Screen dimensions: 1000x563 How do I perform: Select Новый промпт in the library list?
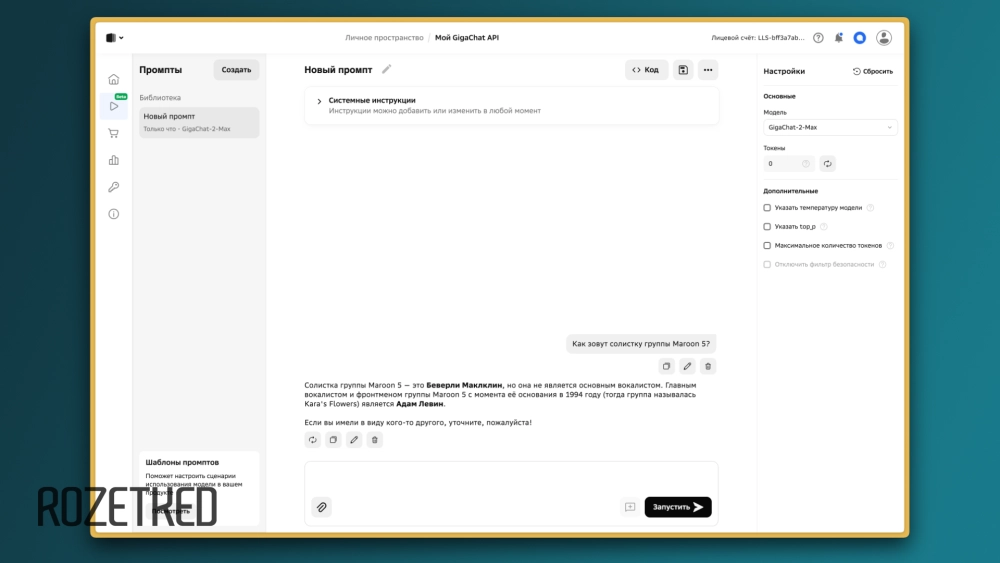199,122
